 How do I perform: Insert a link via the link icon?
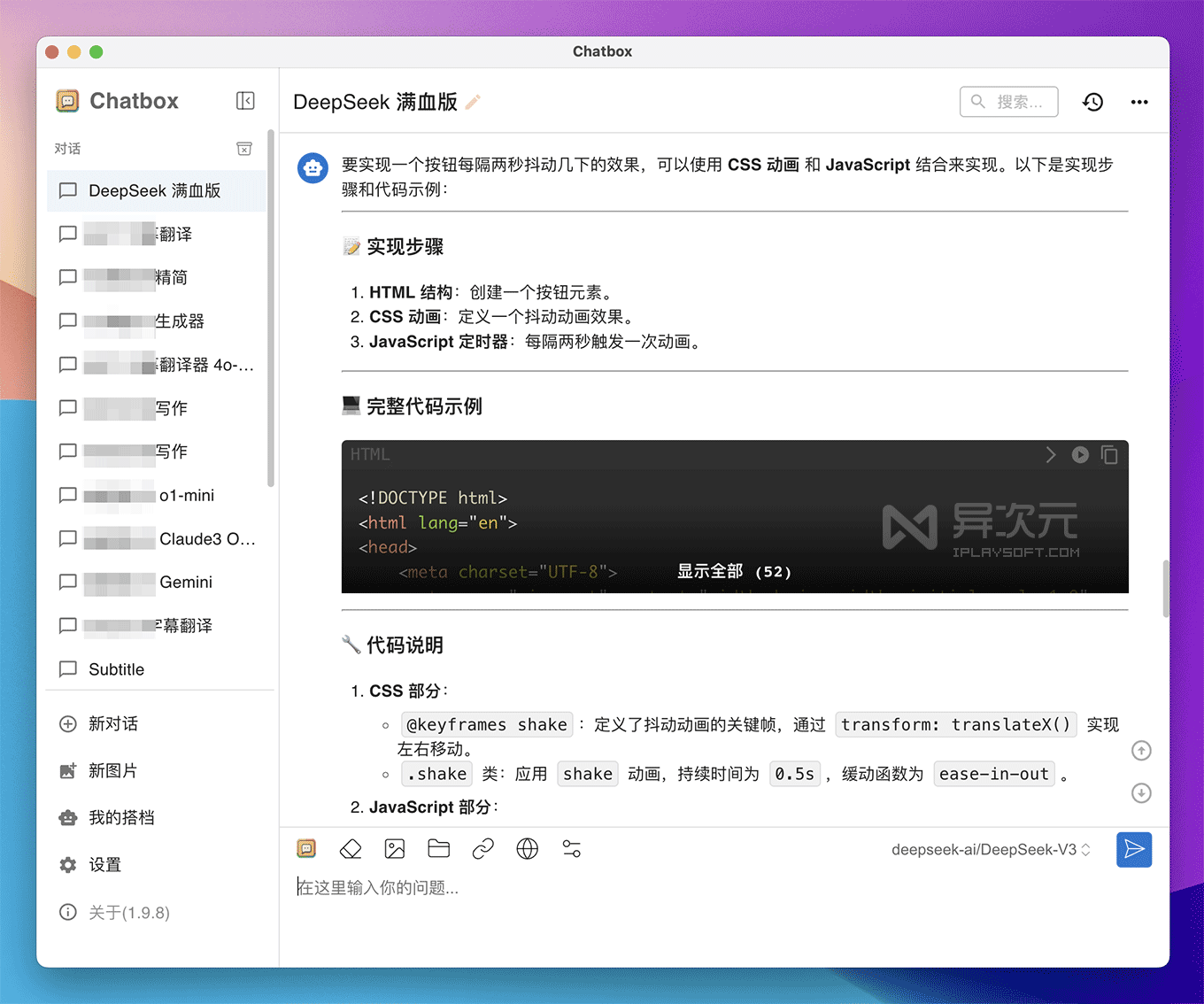(482, 848)
